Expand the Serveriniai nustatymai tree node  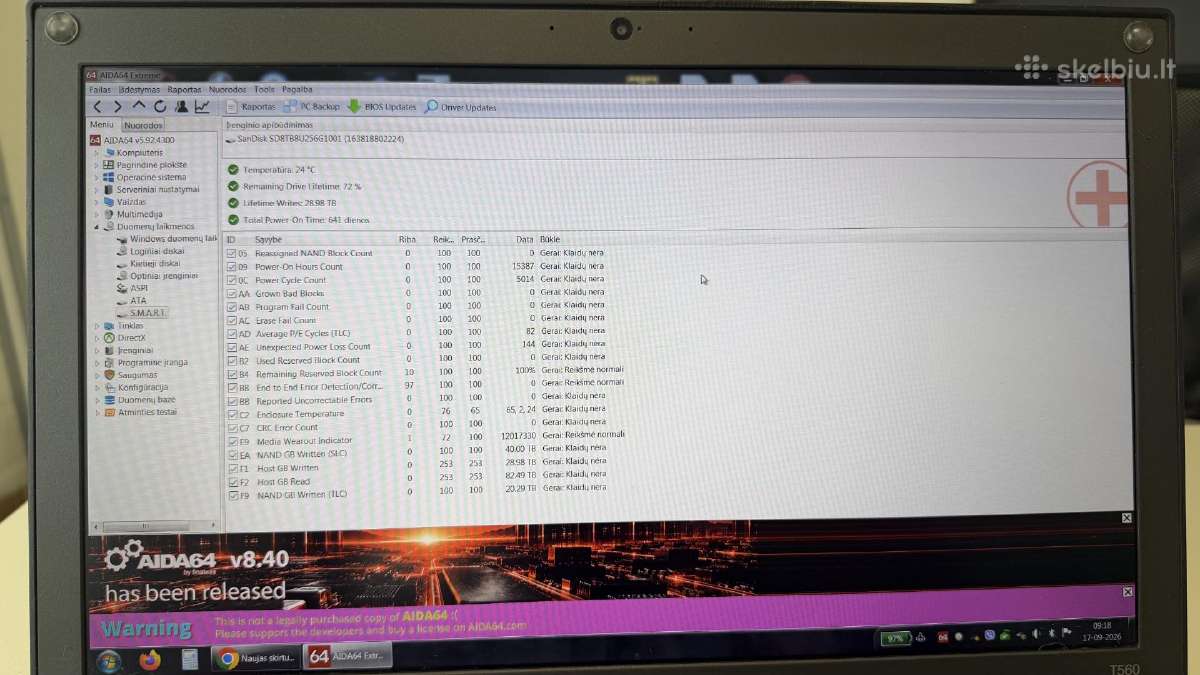96,189
